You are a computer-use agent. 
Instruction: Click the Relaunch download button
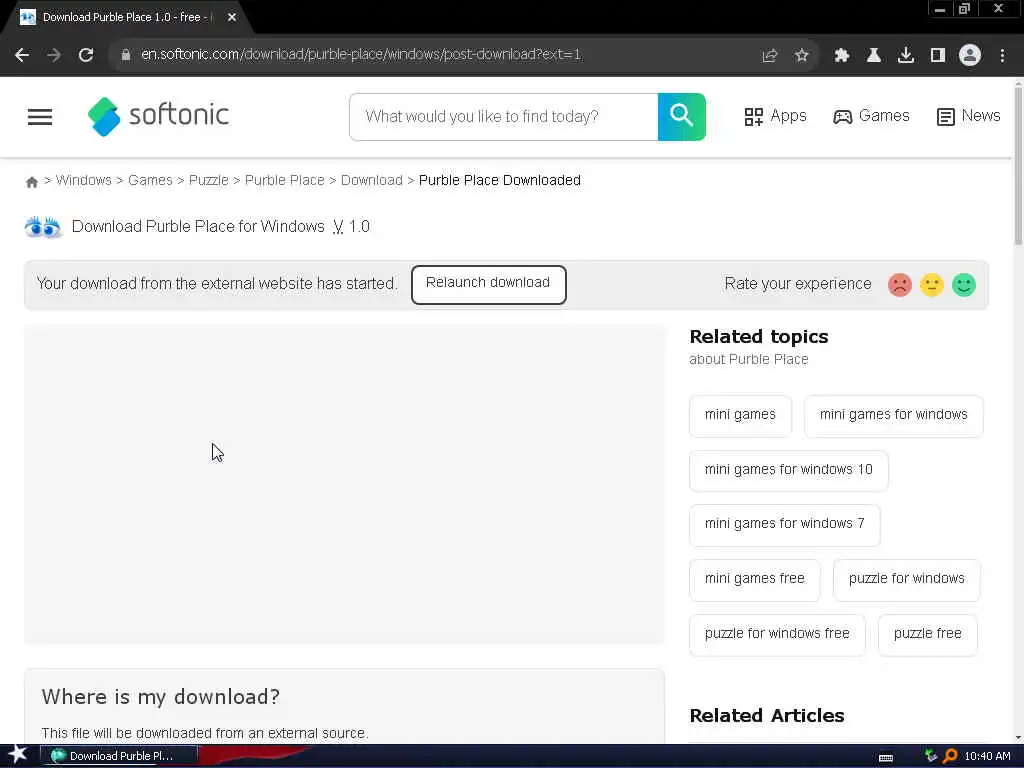[488, 284]
